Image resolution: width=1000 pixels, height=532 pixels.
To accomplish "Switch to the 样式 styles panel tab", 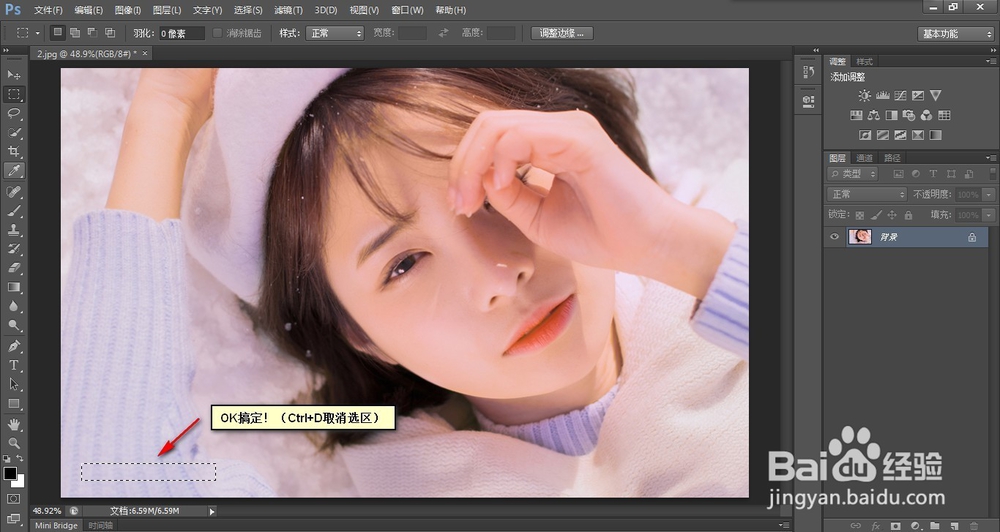I will click(865, 61).
